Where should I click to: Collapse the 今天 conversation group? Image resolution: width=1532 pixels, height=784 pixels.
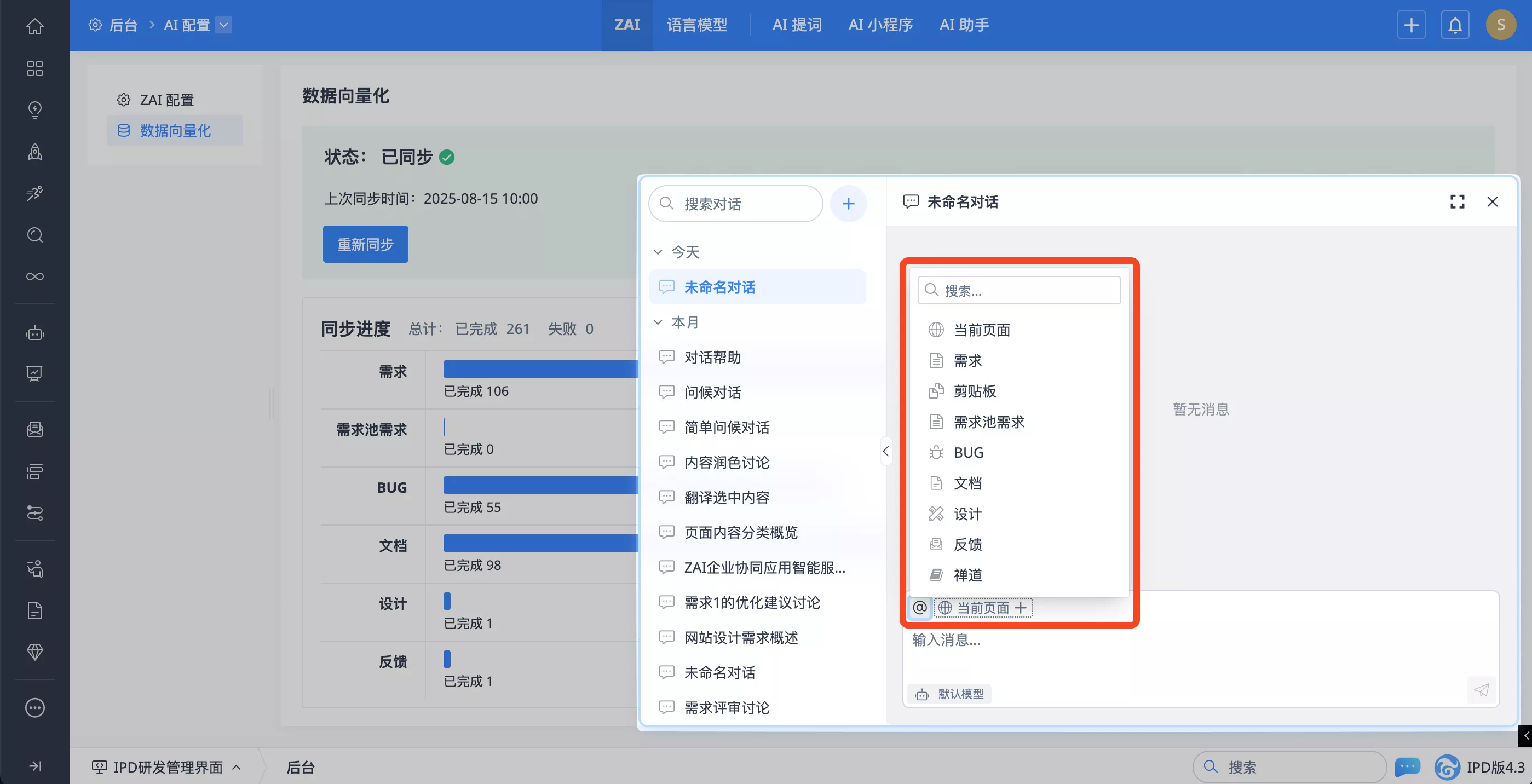point(658,252)
